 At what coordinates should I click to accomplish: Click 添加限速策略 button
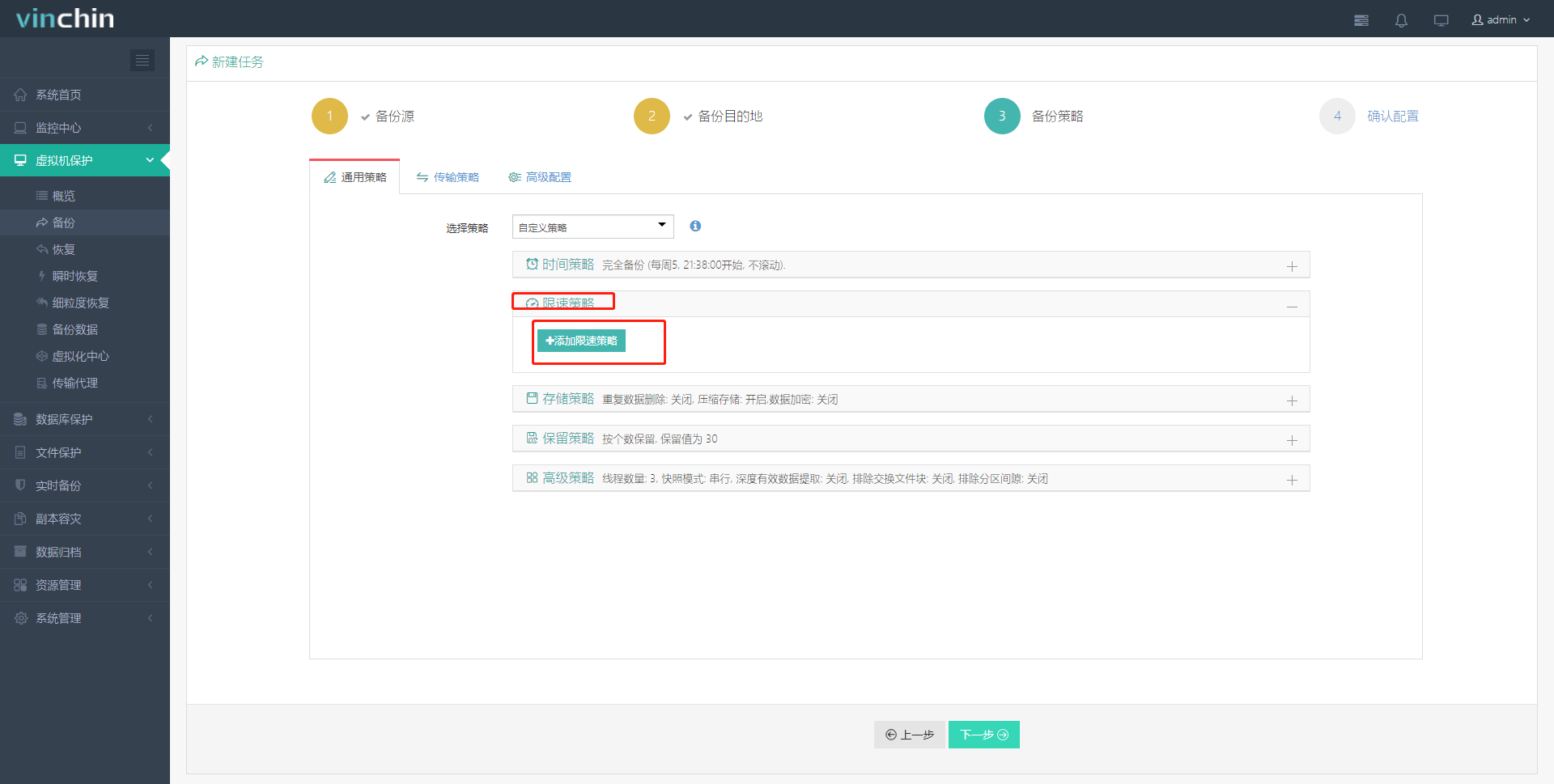(x=581, y=341)
